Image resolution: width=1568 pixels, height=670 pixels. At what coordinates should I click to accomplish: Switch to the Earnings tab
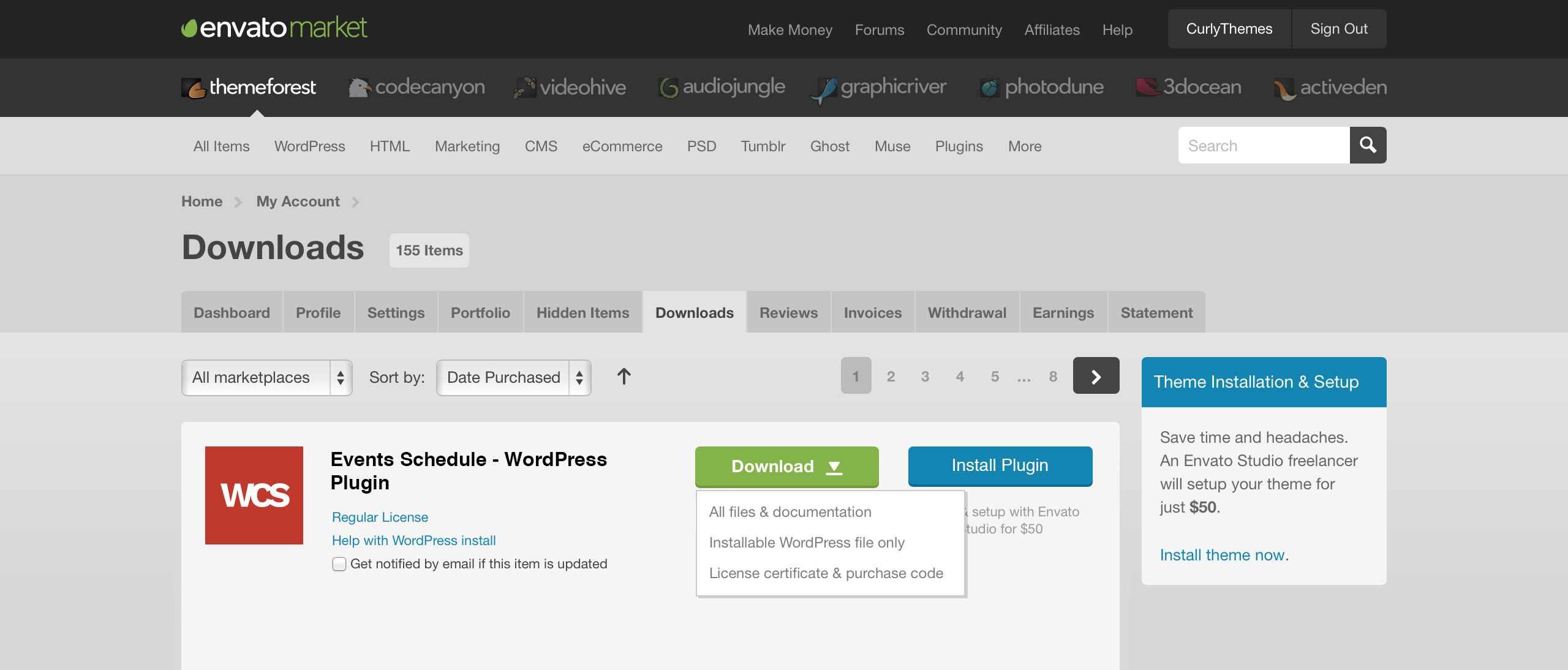tap(1064, 312)
